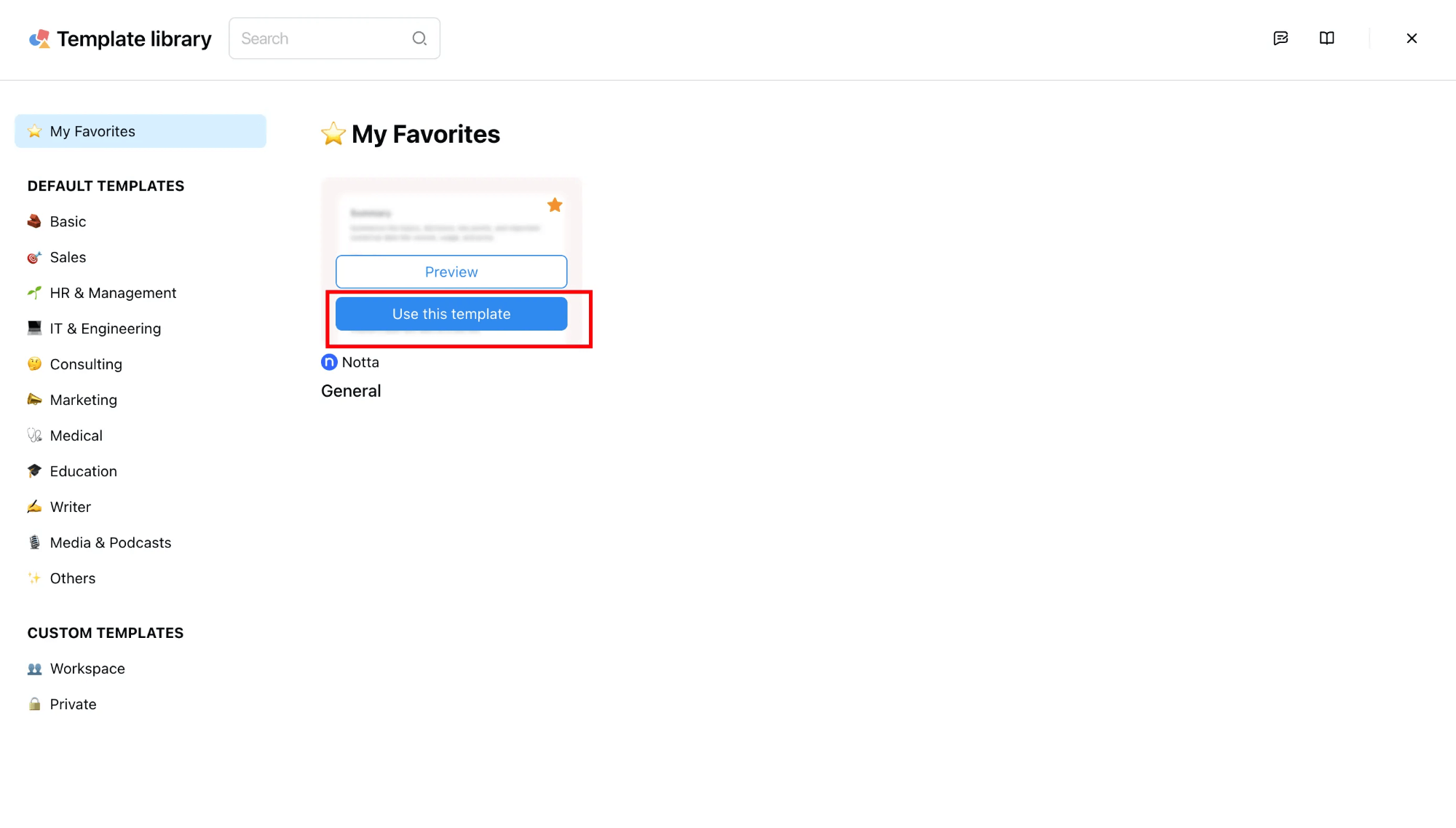Click the Search input field
This screenshot has height=828, width=1456.
click(x=334, y=38)
